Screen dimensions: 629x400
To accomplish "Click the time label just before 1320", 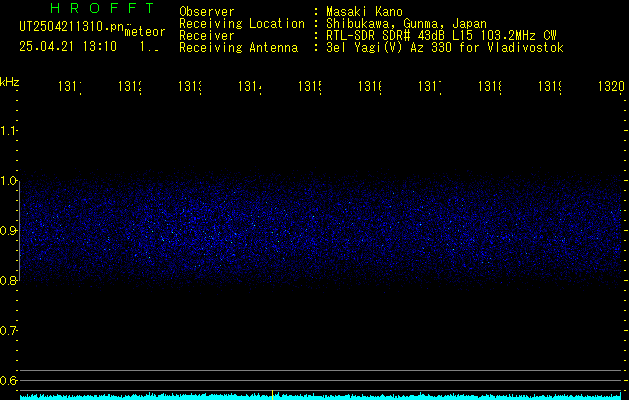I will point(550,86).
